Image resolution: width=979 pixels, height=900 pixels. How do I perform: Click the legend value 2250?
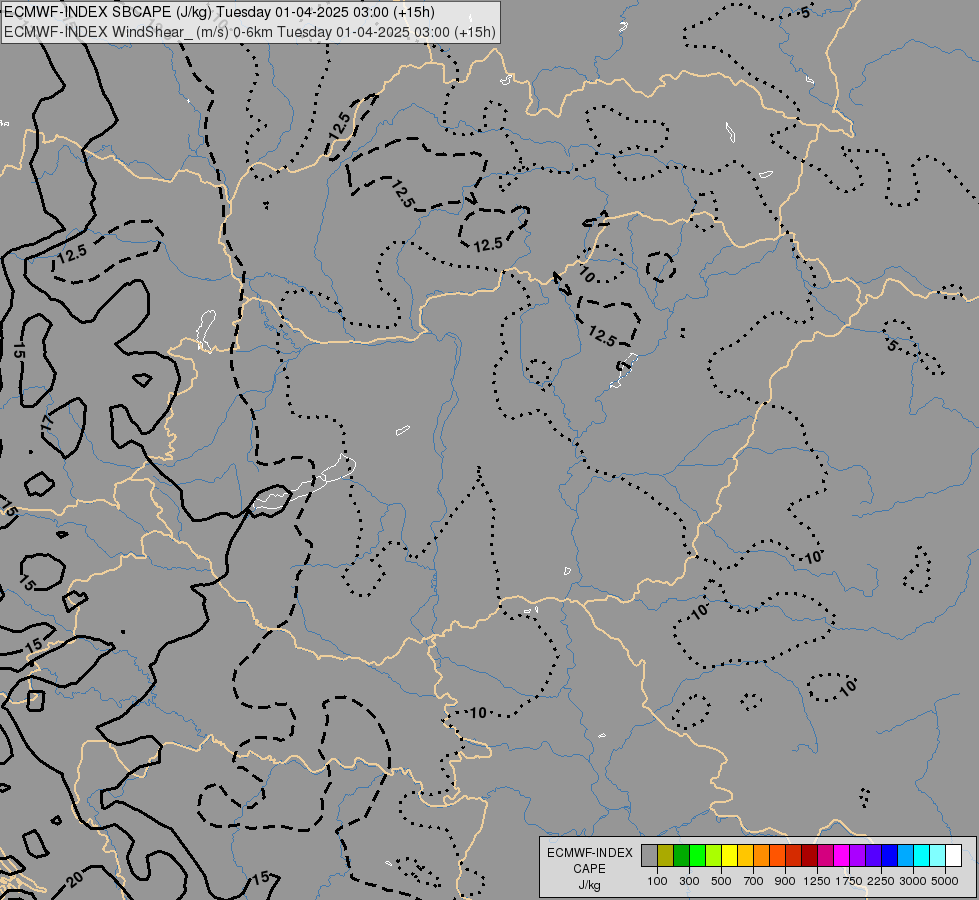881,881
